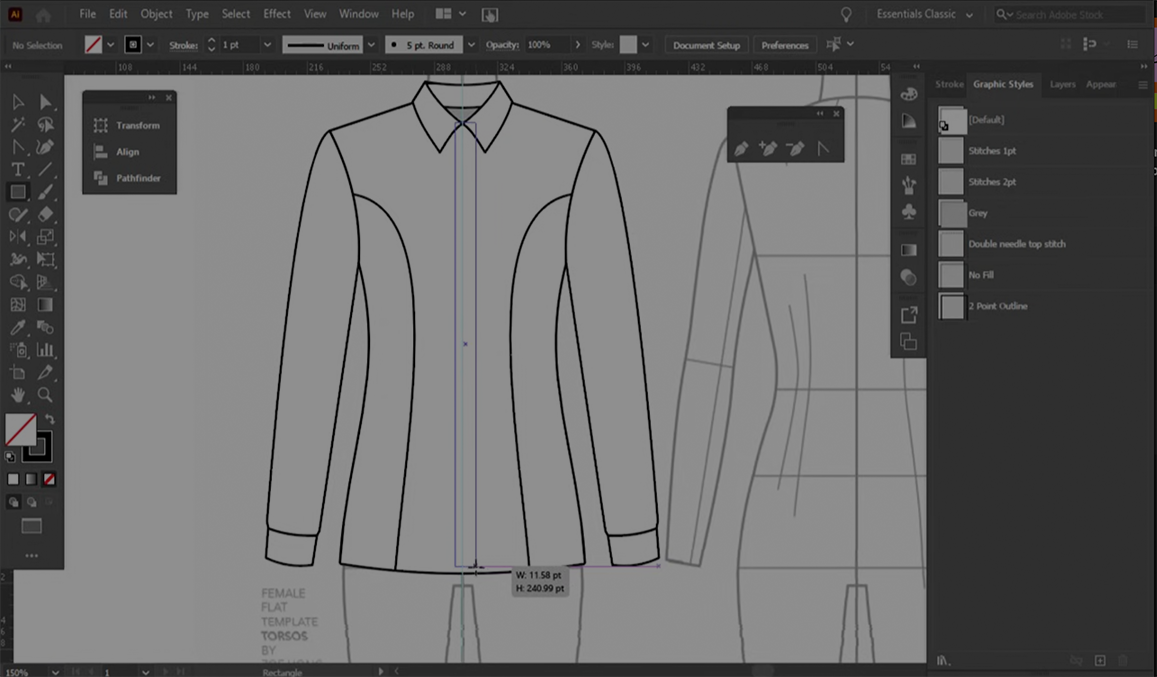Image resolution: width=1157 pixels, height=677 pixels.
Task: Open the Swatches panel from dock
Action: coord(908,159)
